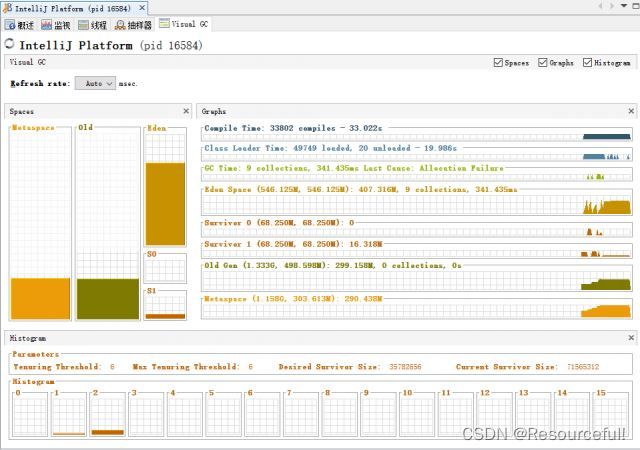This screenshot has width=640, height=450.
Task: Click the 线程 tab icon
Action: (x=83, y=25)
